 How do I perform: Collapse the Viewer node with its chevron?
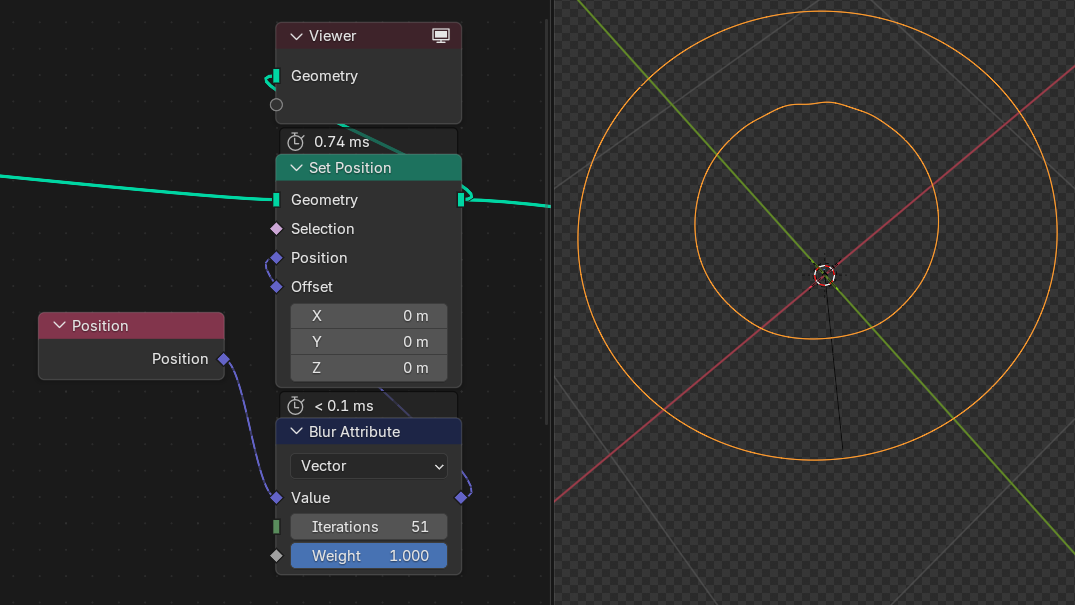[x=296, y=36]
